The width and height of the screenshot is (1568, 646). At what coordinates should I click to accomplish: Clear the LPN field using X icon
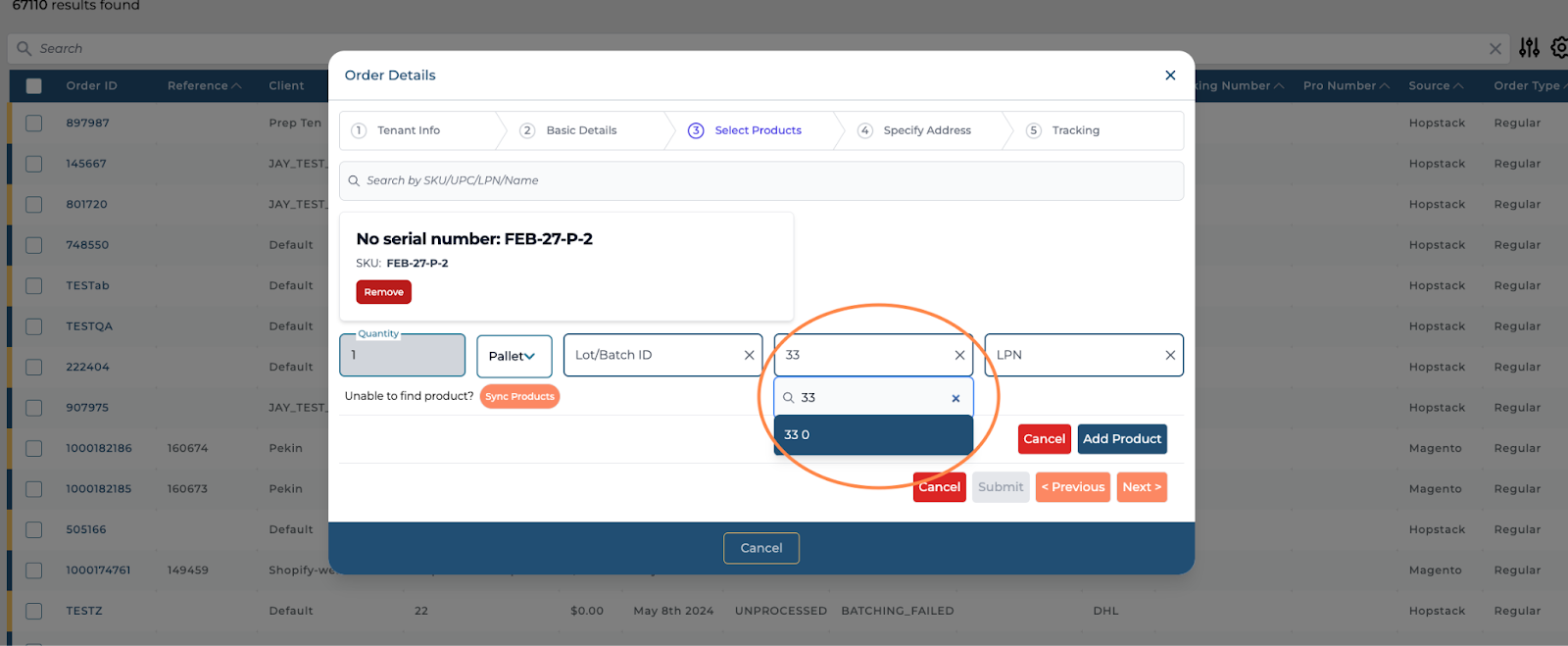1169,355
